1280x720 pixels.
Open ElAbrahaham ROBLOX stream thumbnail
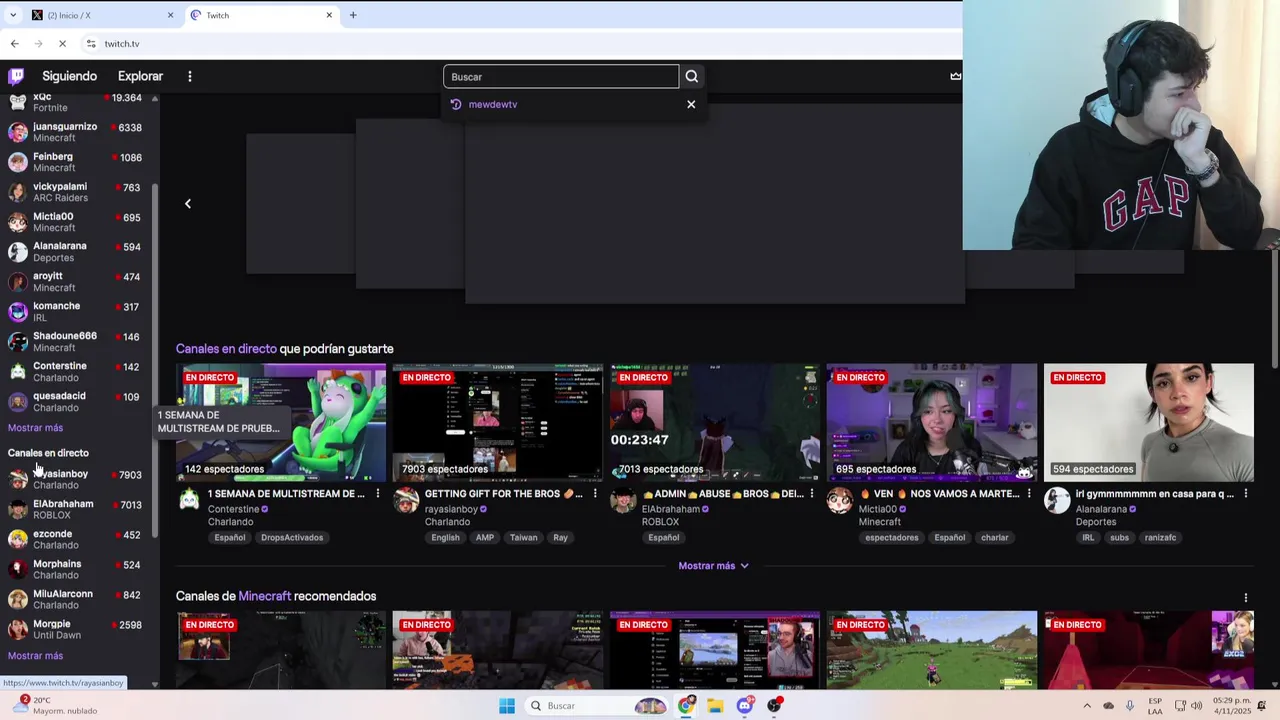[715, 423]
